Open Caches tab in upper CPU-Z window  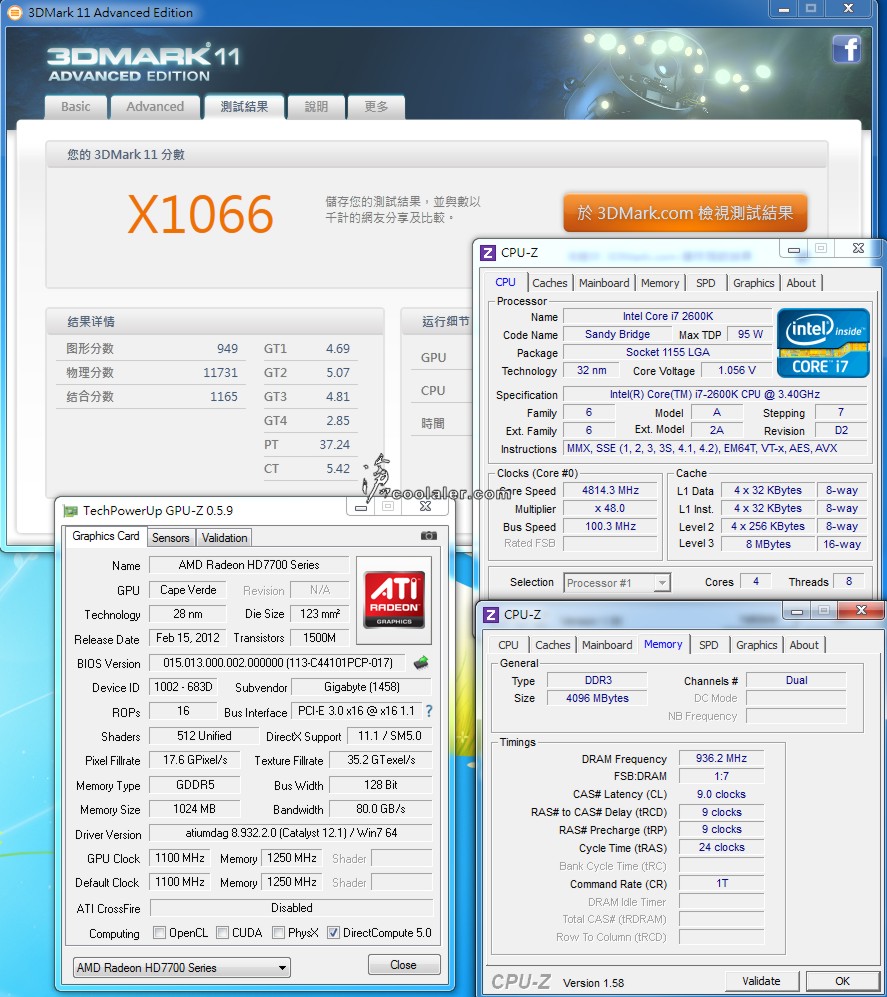tap(550, 283)
